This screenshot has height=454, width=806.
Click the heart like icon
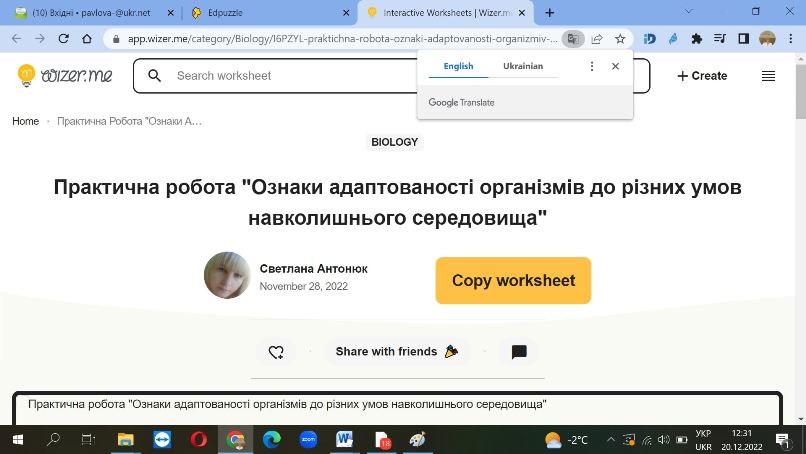(x=276, y=352)
